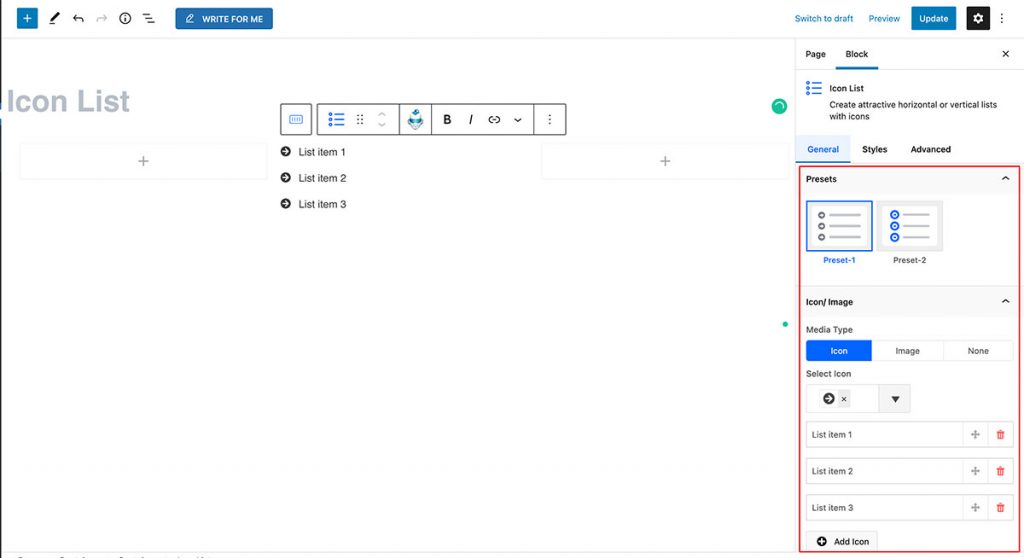Click List item 3 in the editor
The height and width of the screenshot is (558, 1024).
click(x=322, y=204)
